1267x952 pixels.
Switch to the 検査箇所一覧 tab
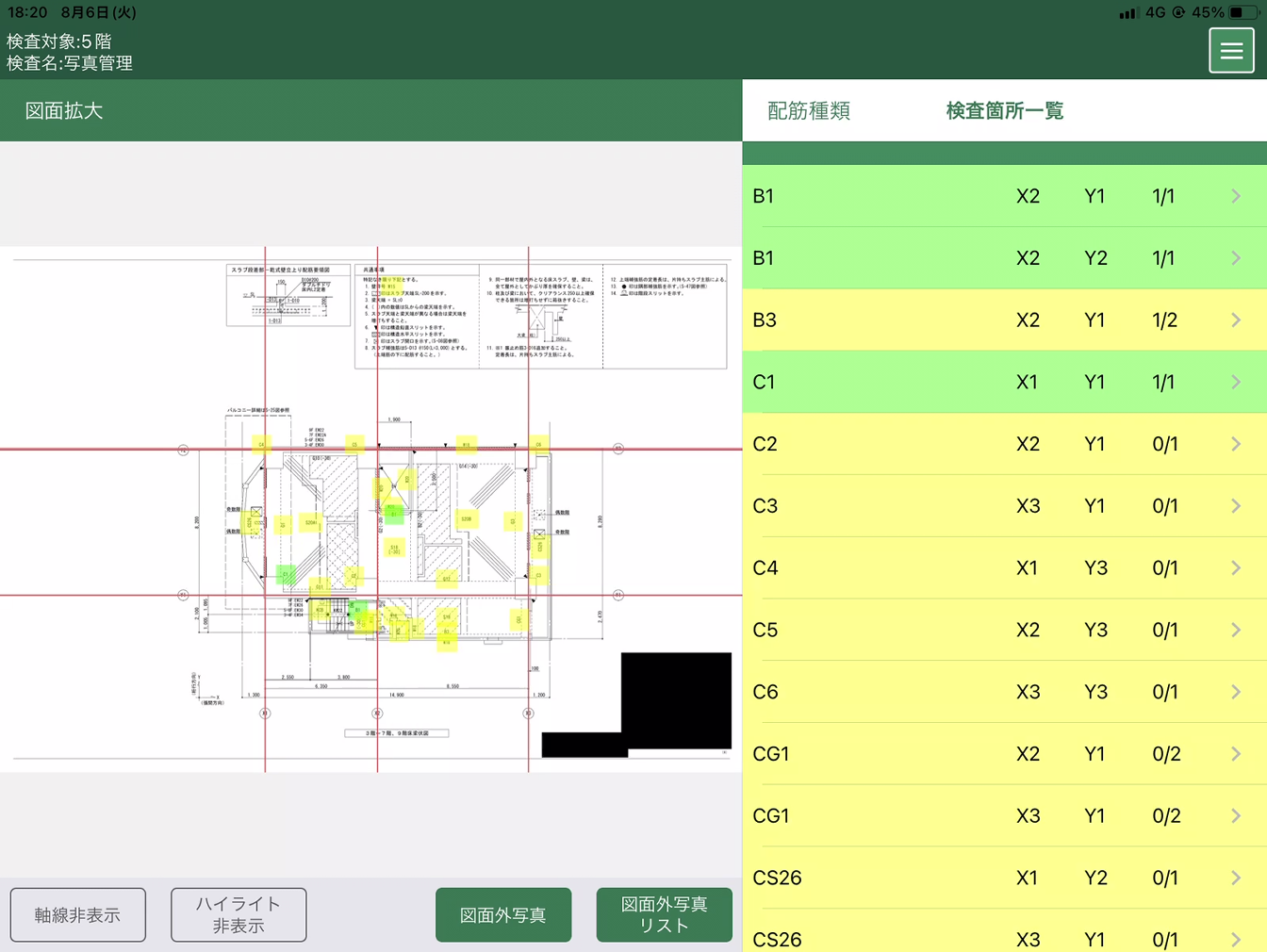tap(1005, 110)
